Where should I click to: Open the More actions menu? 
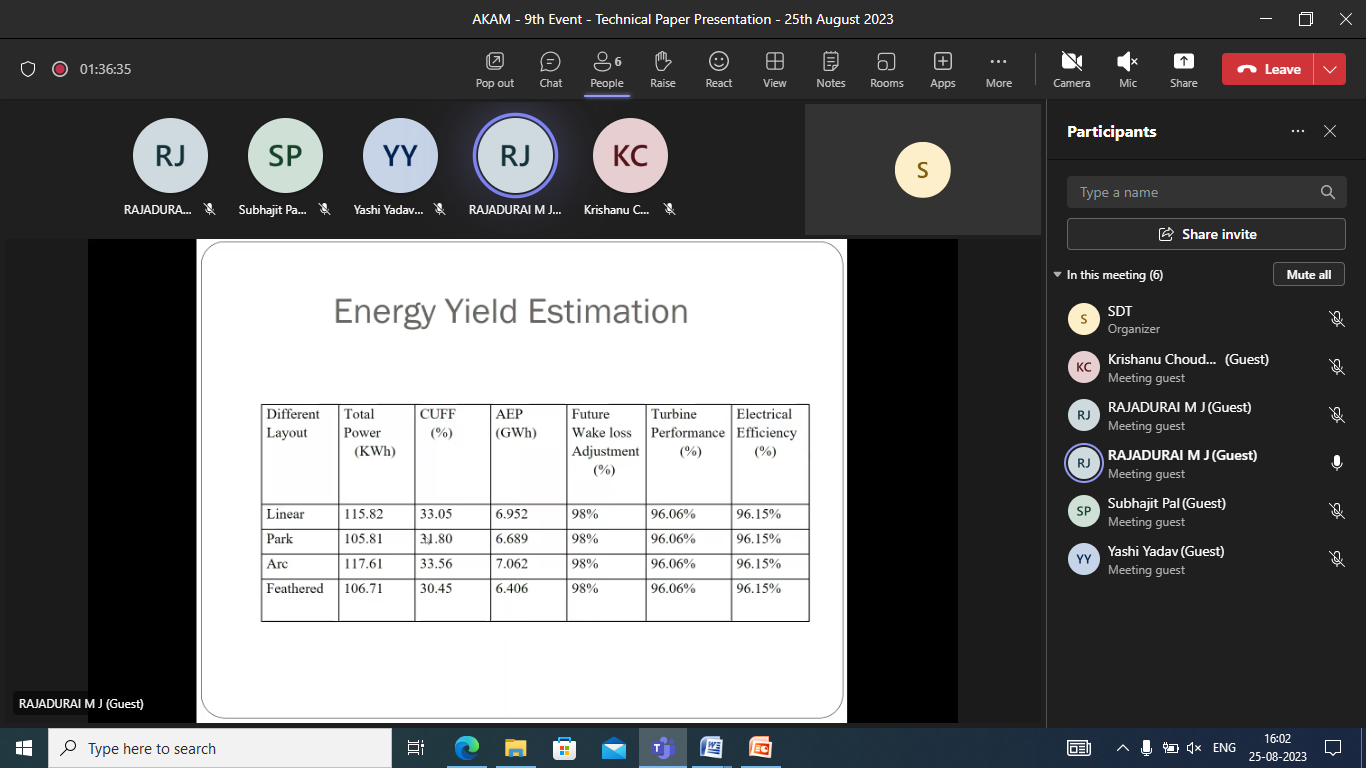tap(998, 68)
